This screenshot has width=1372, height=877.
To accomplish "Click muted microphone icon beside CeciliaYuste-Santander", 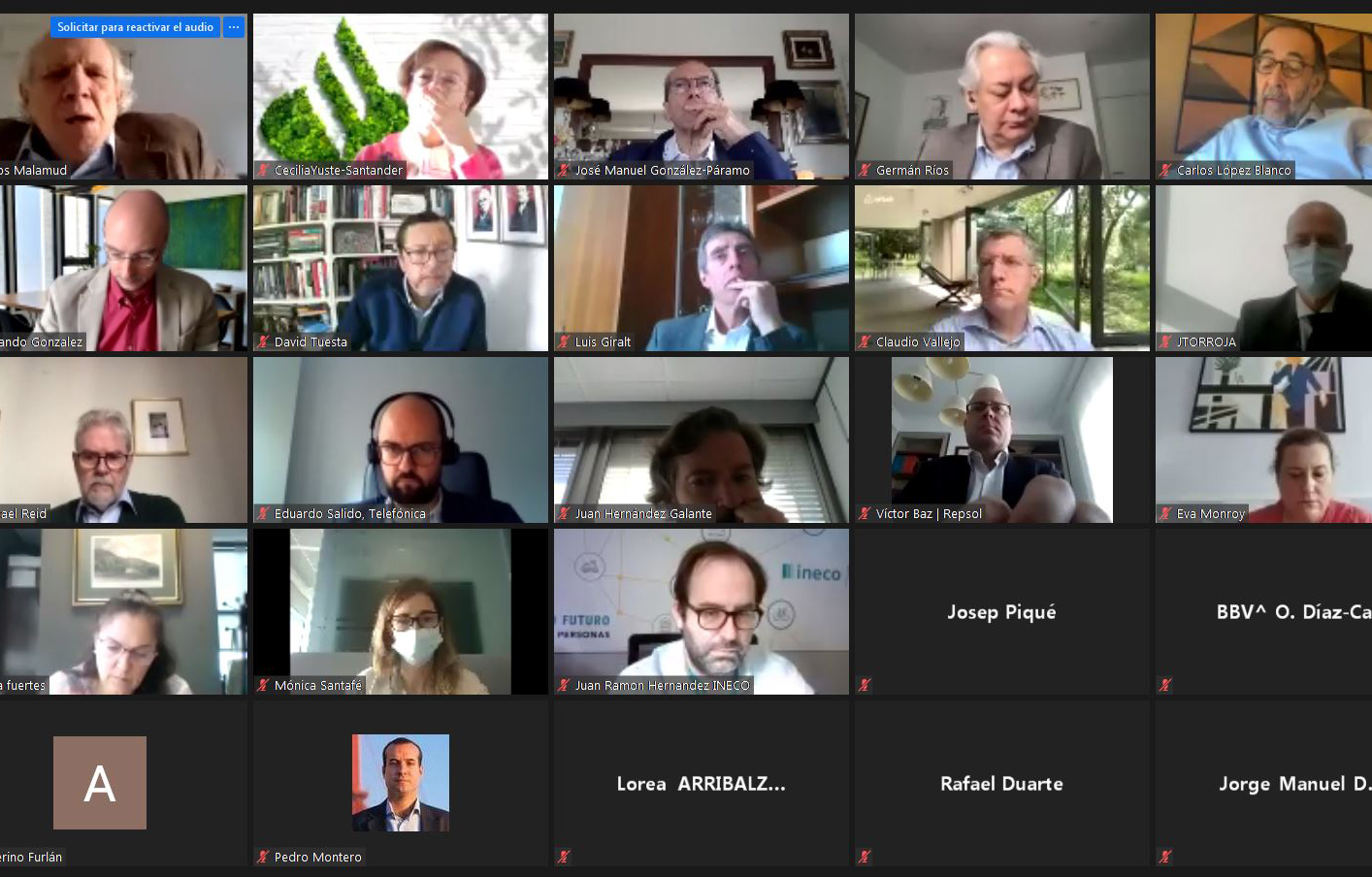I will pyautogui.click(x=263, y=170).
